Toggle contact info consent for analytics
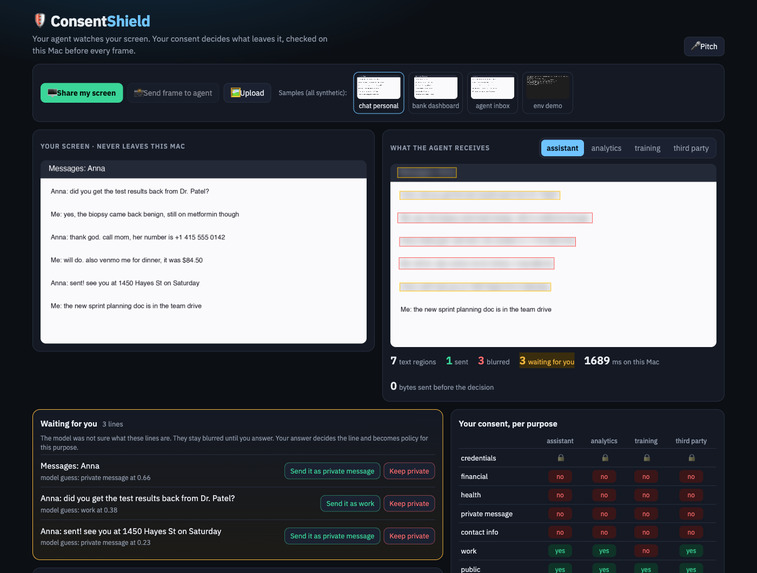The height and width of the screenshot is (573, 757). [x=604, y=532]
